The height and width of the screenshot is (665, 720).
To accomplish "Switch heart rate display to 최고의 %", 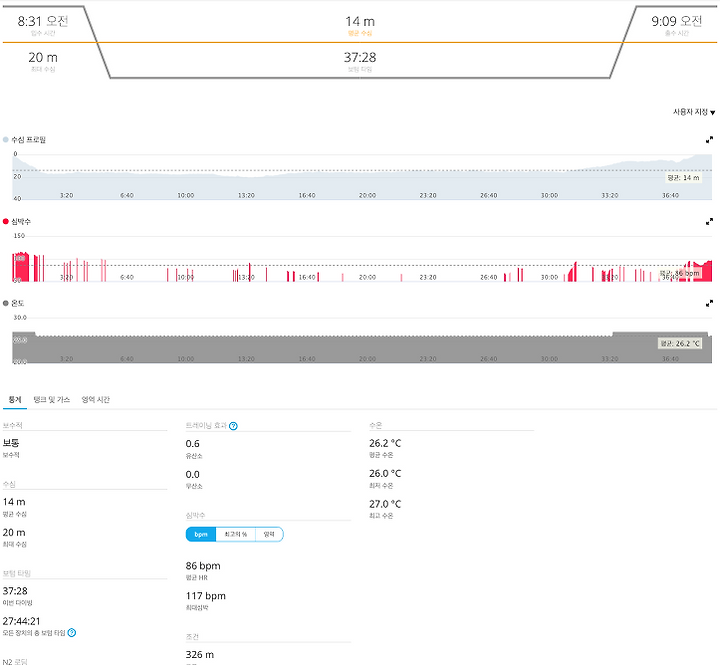I will (236, 535).
